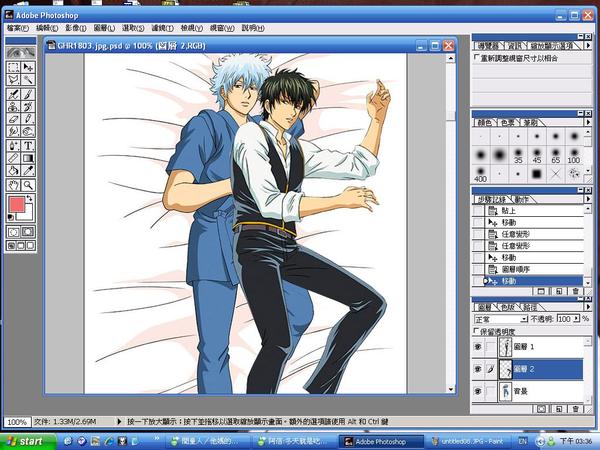Select the Rectangular Marquee tool
Viewport: 600px width, 450px height.
pyautogui.click(x=13, y=67)
